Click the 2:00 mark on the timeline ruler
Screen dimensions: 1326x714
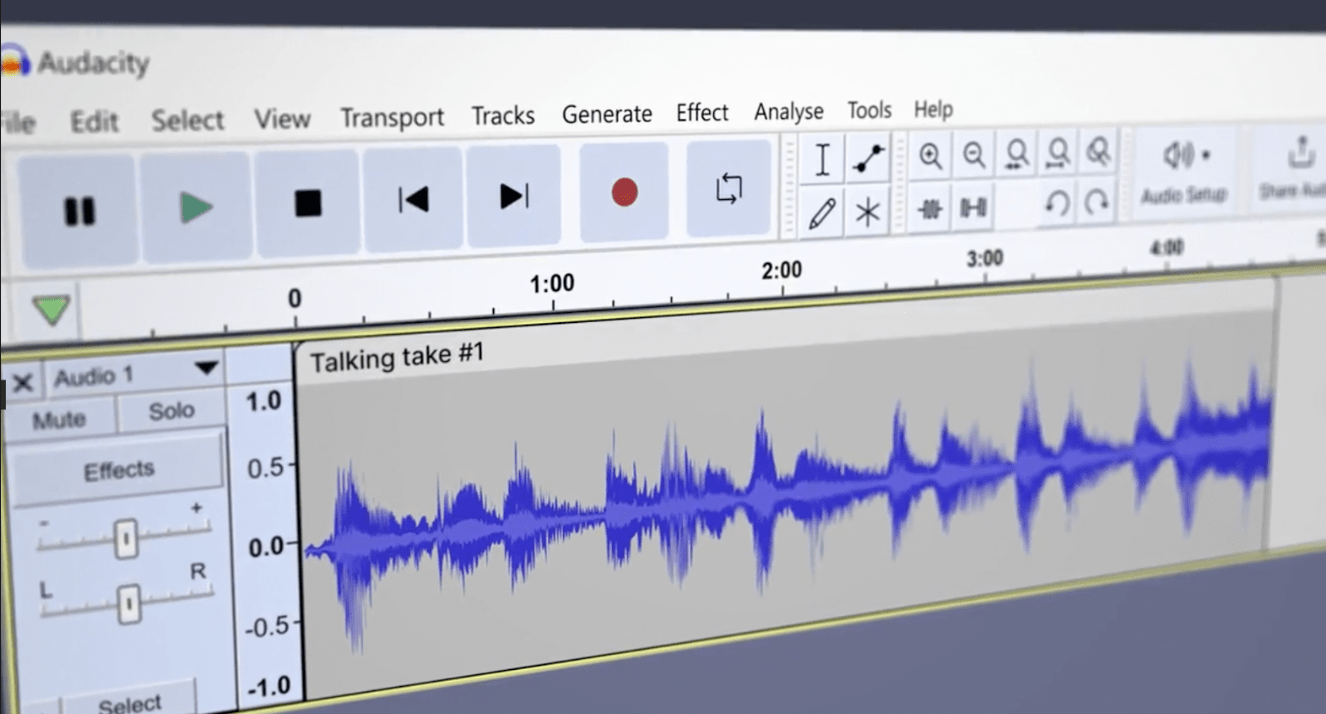(781, 270)
